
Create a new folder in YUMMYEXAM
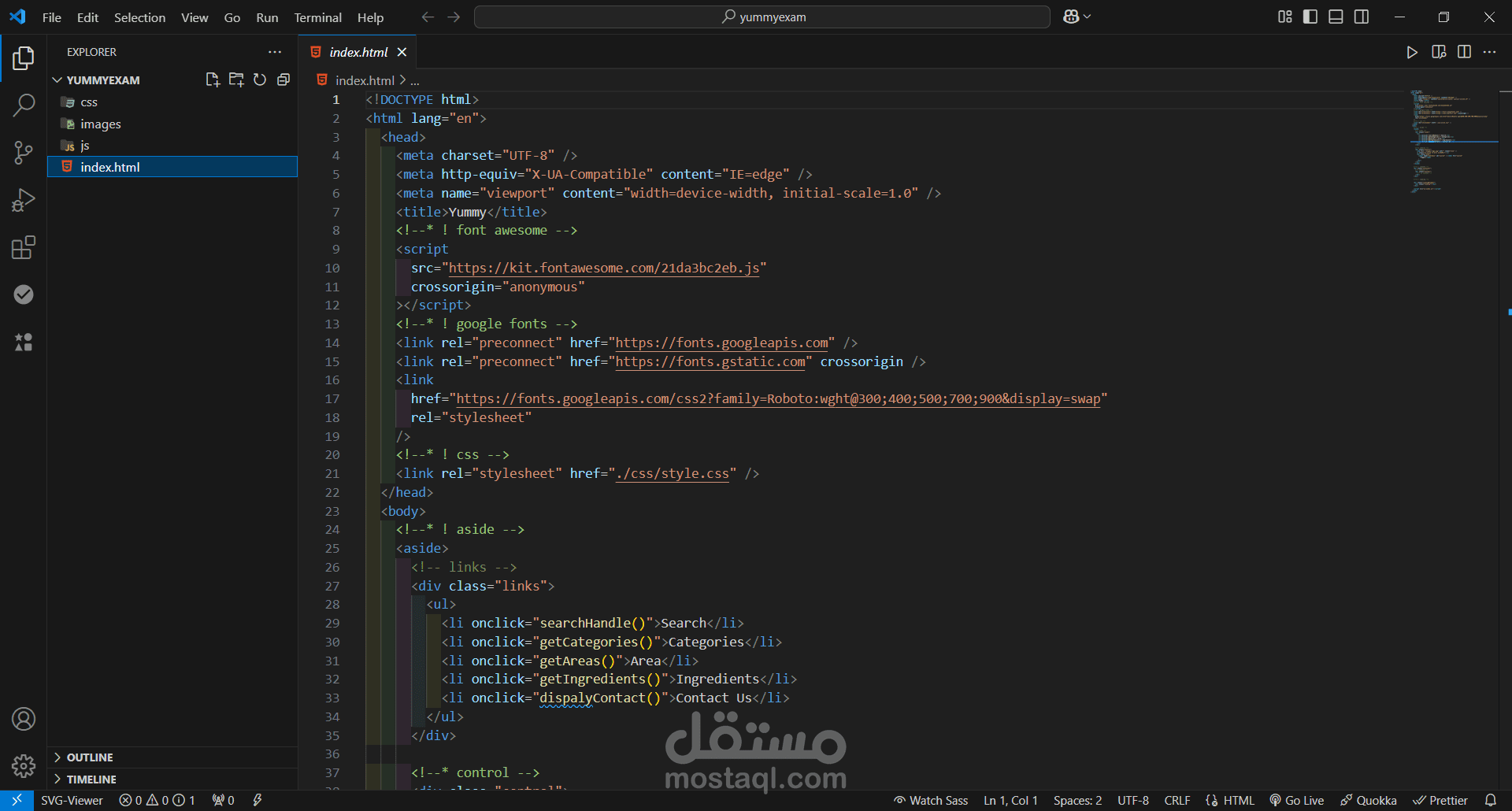(x=236, y=80)
